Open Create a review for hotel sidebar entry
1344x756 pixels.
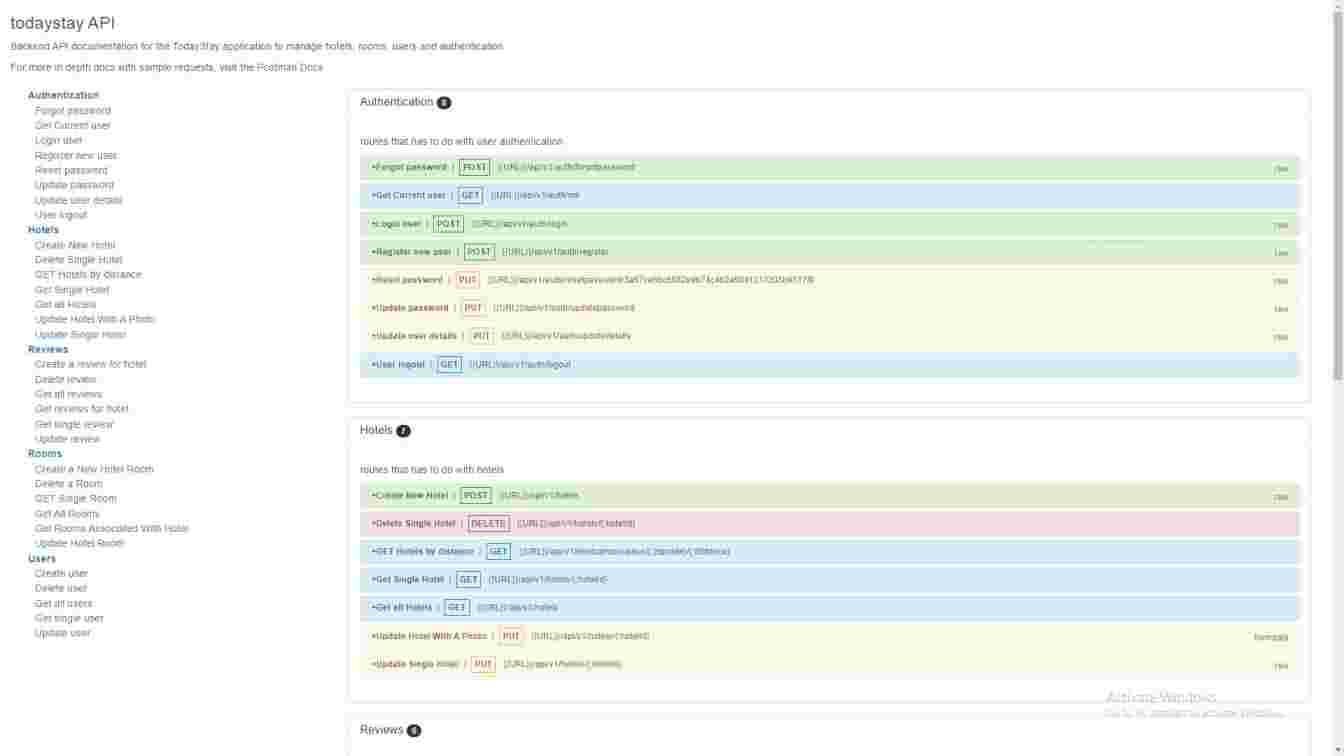(x=91, y=364)
